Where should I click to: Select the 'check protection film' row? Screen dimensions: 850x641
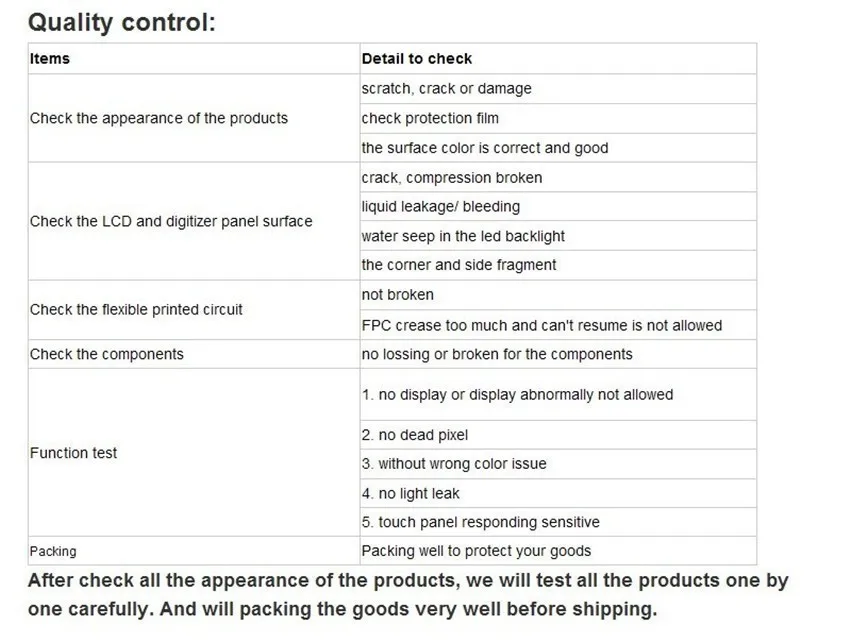point(558,119)
